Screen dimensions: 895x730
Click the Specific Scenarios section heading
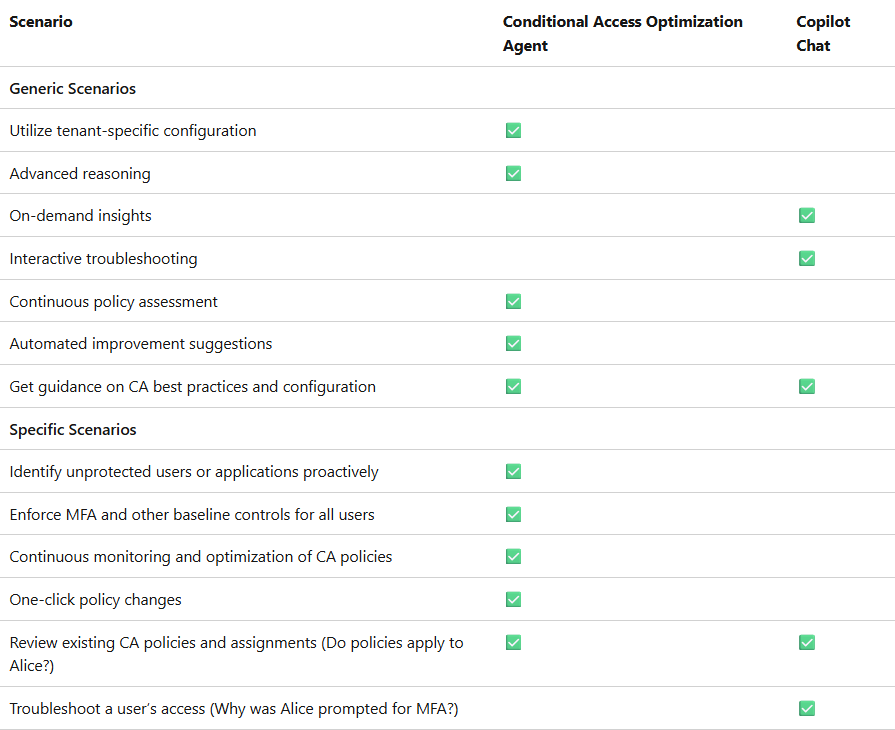[x=73, y=429]
